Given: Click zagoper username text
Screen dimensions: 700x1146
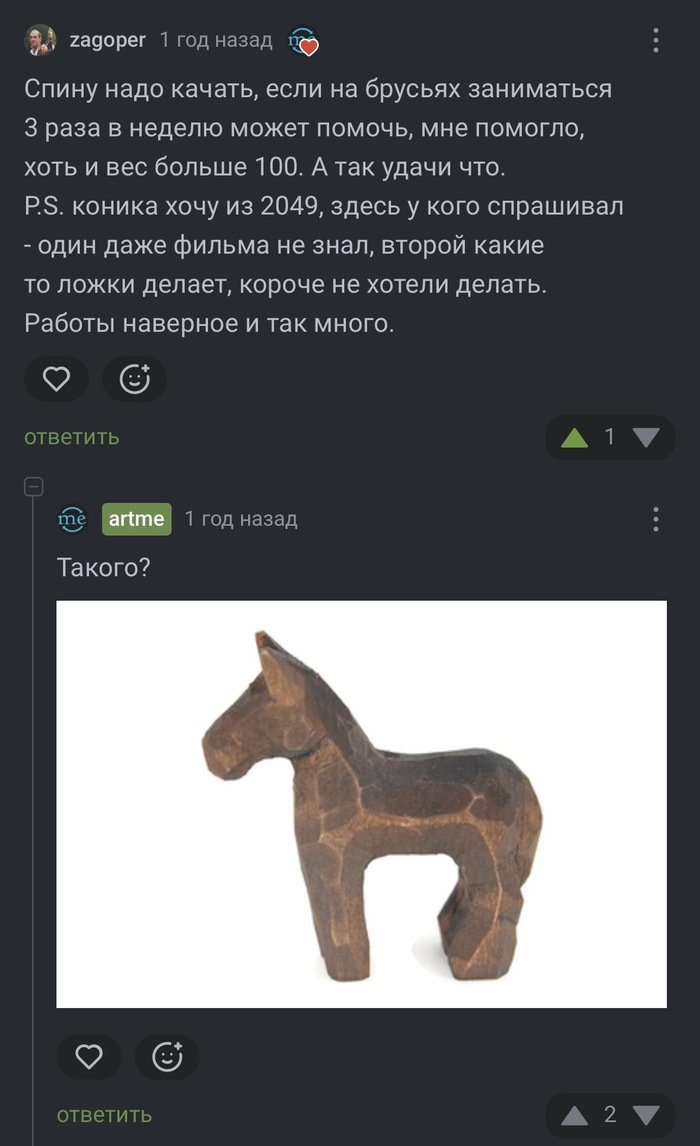Looking at the screenshot, I should (x=107, y=40).
